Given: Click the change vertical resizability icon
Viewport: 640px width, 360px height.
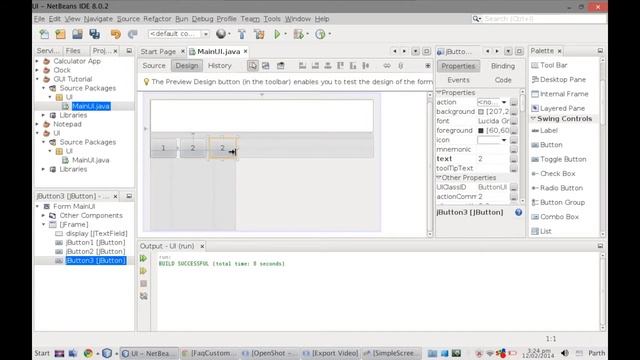Looking at the screenshot, I should click(400, 66).
